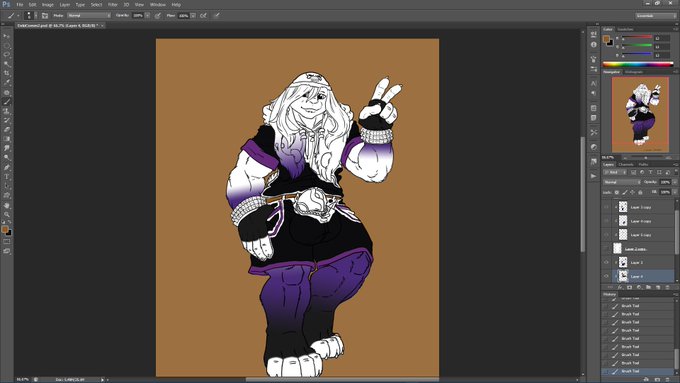Open the Image menu
Image resolution: width=680 pixels, height=383 pixels.
[x=48, y=5]
